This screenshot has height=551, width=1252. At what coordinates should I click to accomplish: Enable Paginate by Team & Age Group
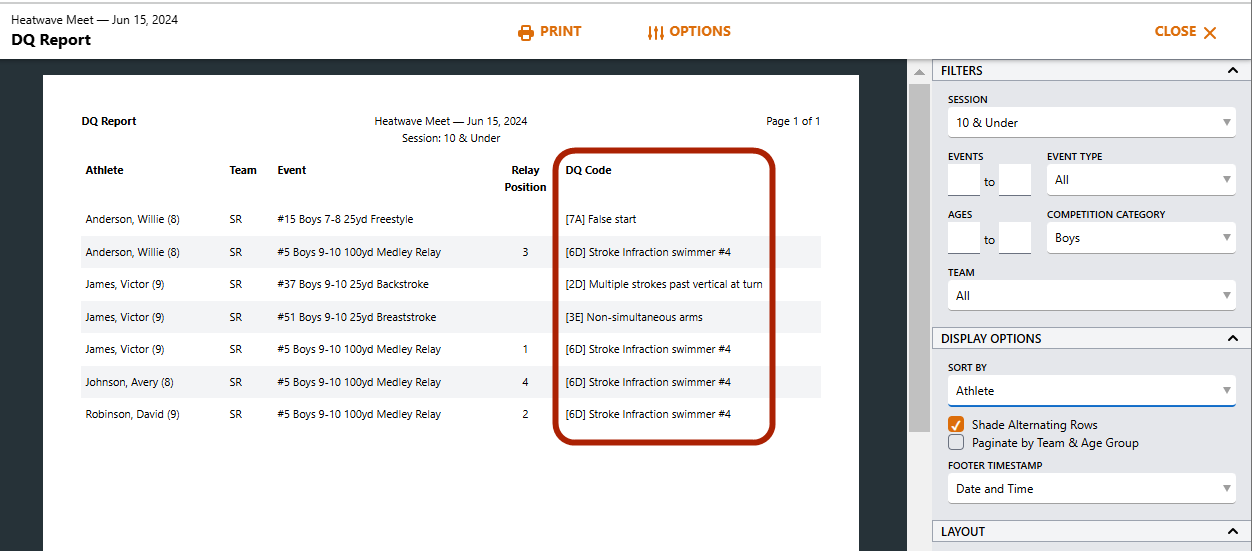pyautogui.click(x=956, y=442)
